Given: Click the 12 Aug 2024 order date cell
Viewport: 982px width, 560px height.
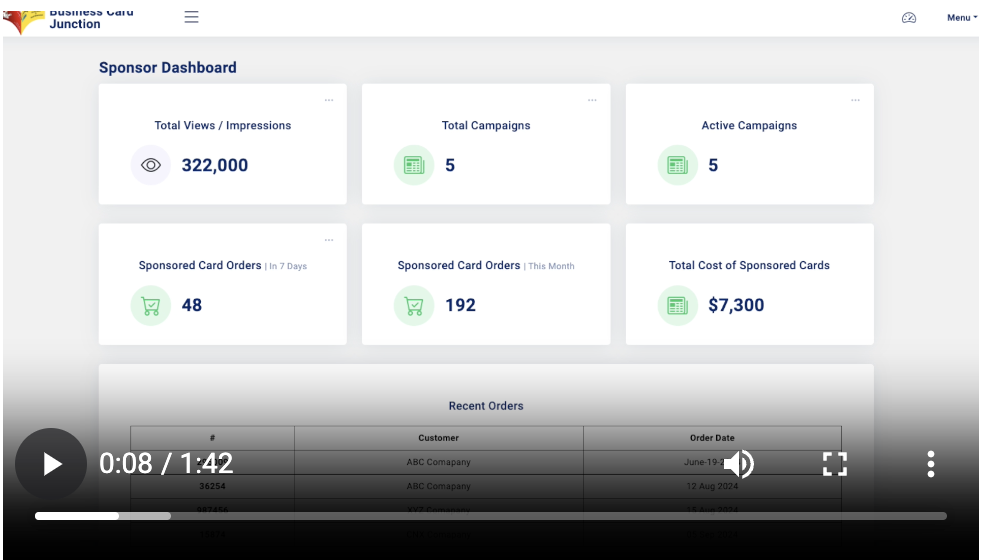Looking at the screenshot, I should [712, 486].
